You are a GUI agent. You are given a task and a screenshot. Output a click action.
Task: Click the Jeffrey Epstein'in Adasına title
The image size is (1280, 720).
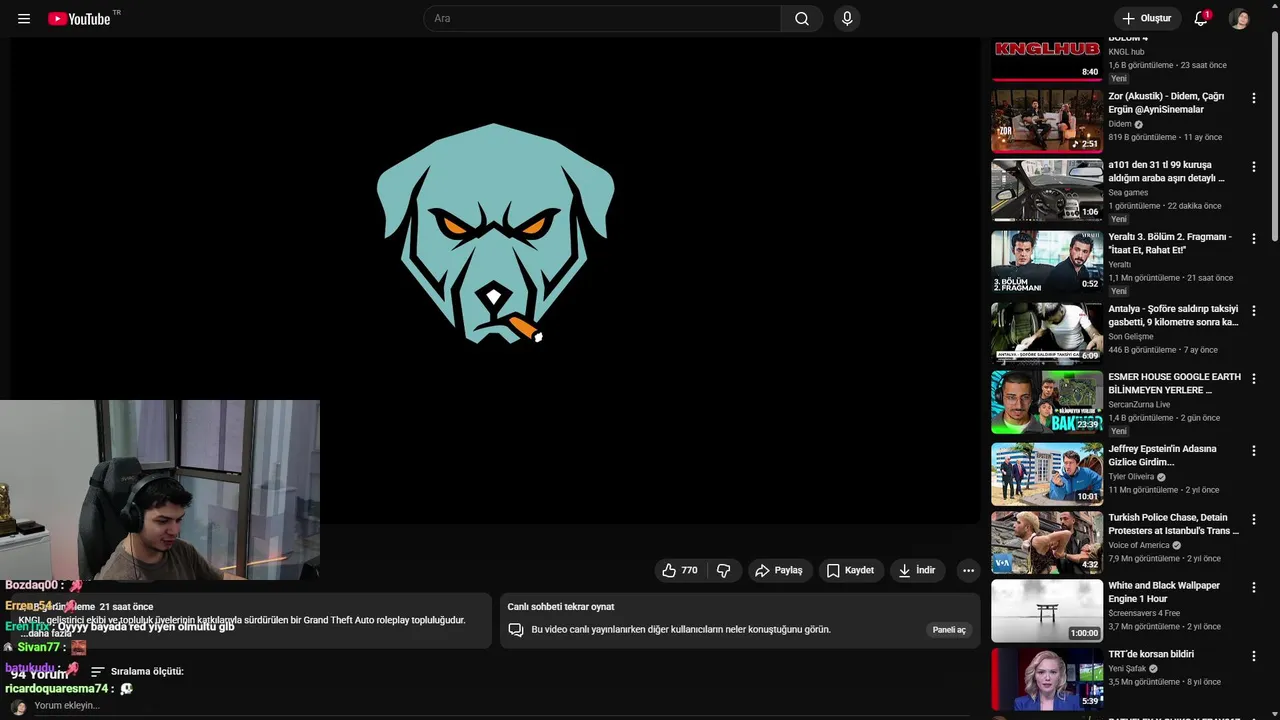pos(1162,455)
